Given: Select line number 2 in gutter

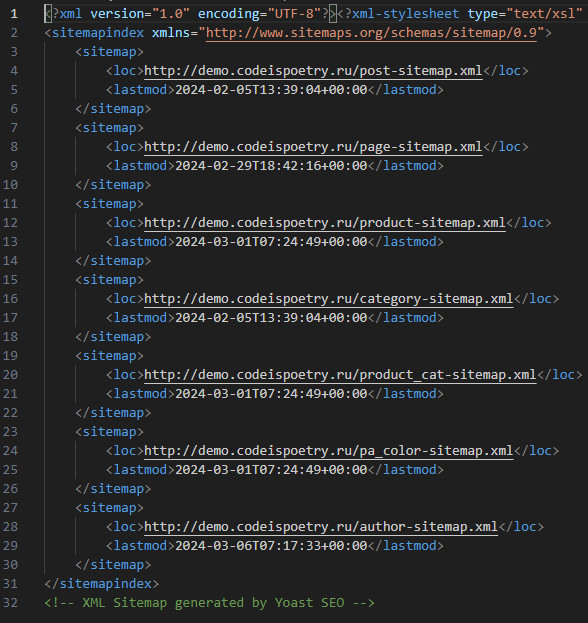Looking at the screenshot, I should pyautogui.click(x=14, y=33).
